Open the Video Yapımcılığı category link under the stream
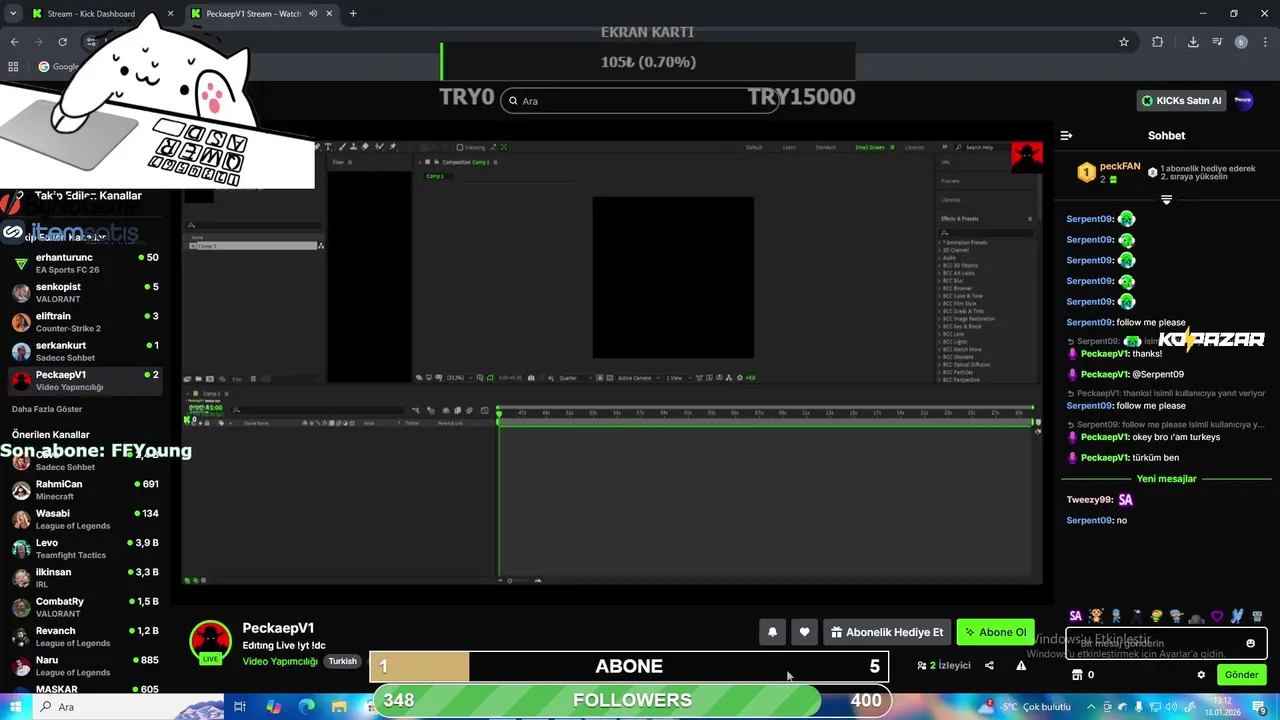Screen dimensions: 1280x720 click(279, 662)
